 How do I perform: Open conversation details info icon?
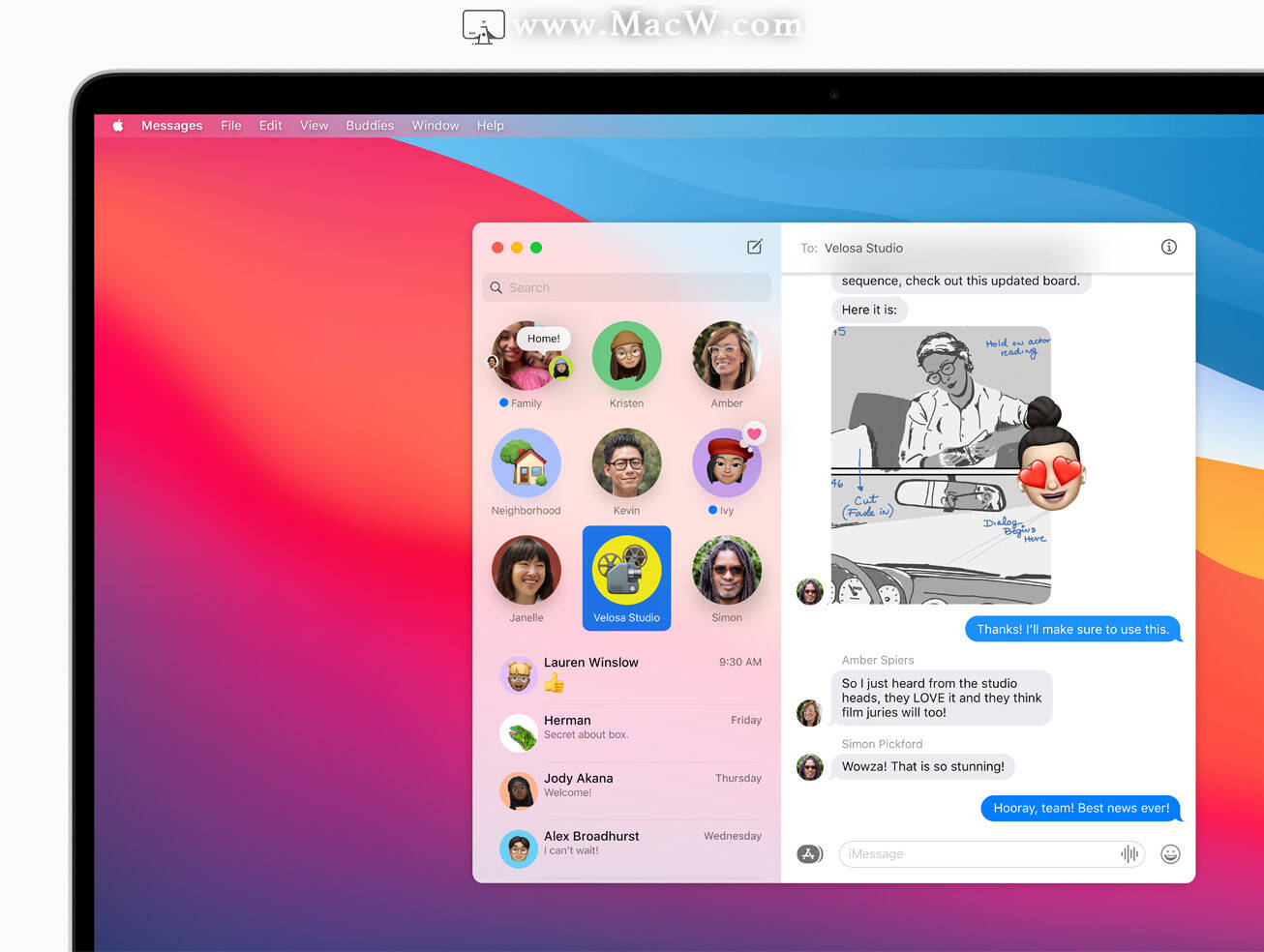[x=1169, y=247]
